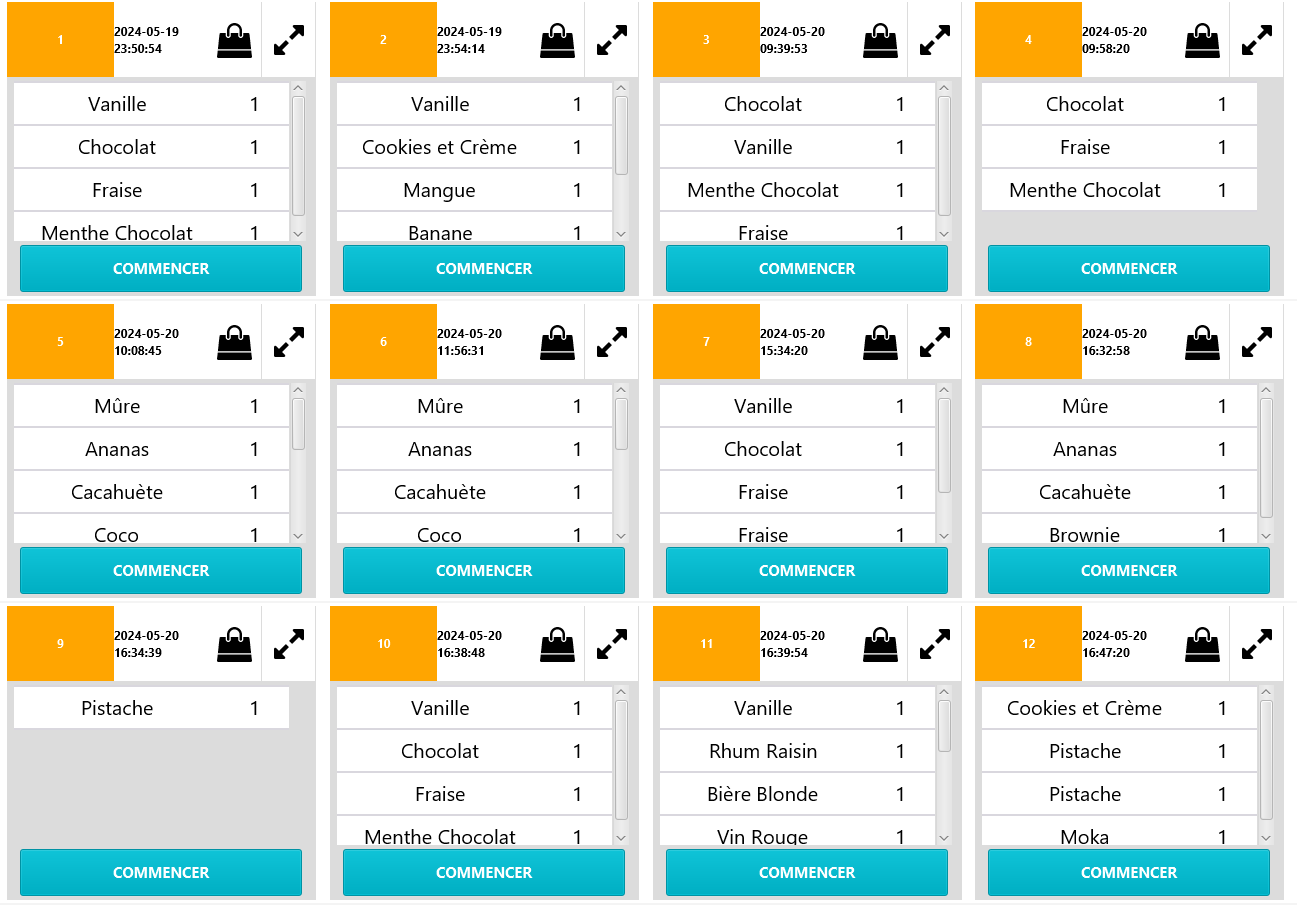Click the shopping bag icon on order 6
Image resolution: width=1297 pixels, height=905 pixels.
click(558, 342)
